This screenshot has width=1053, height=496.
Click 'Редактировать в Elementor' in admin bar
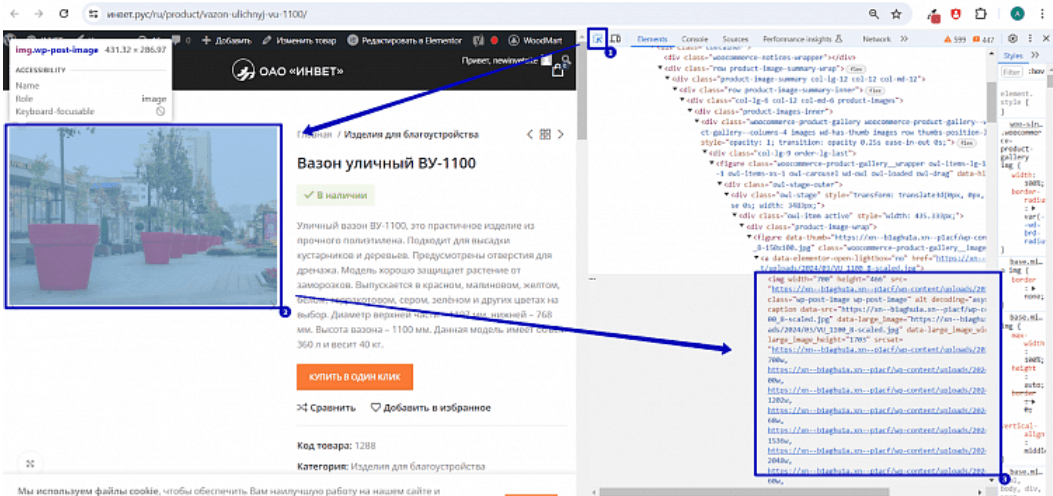[x=405, y=40]
